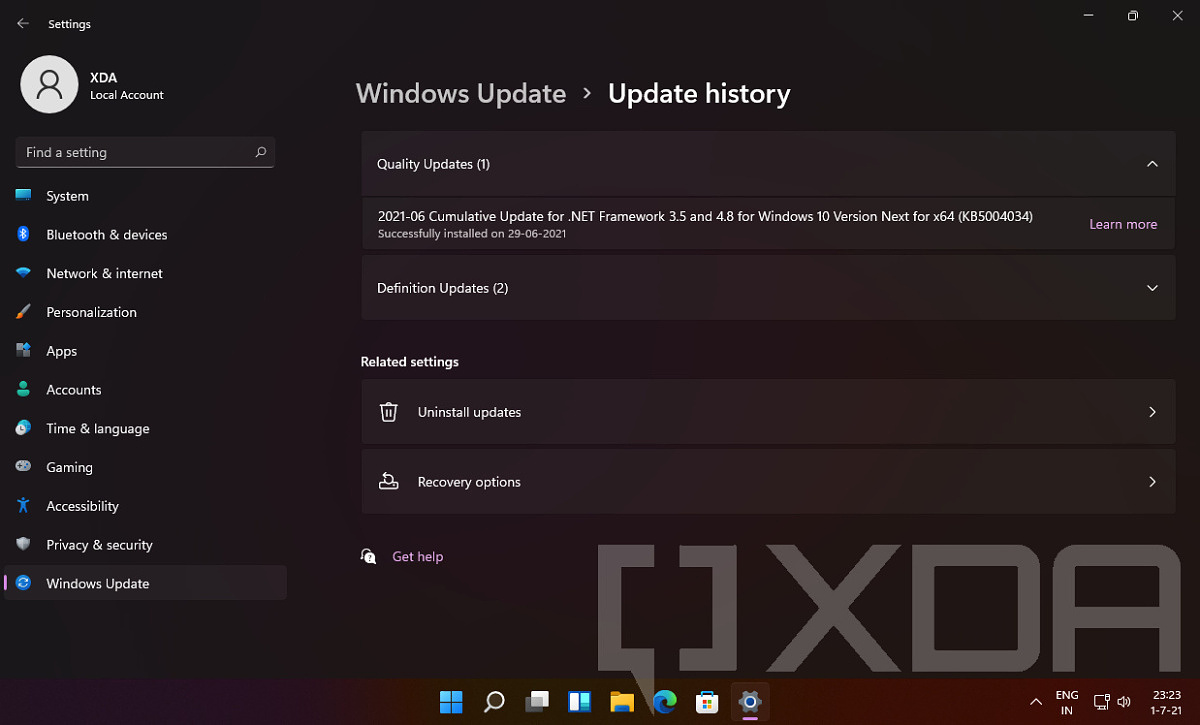Launch File Explorer from taskbar
Image resolution: width=1200 pixels, height=725 pixels.
(622, 702)
